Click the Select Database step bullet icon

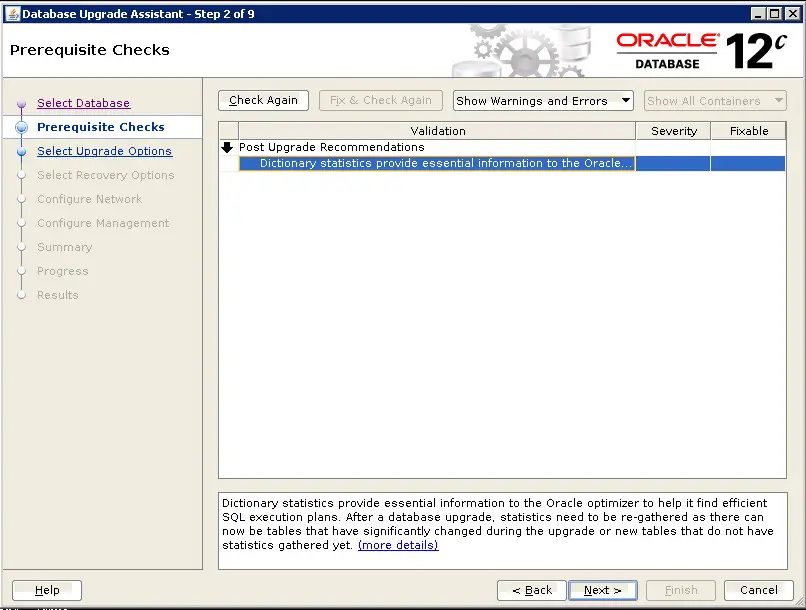[x=21, y=104]
